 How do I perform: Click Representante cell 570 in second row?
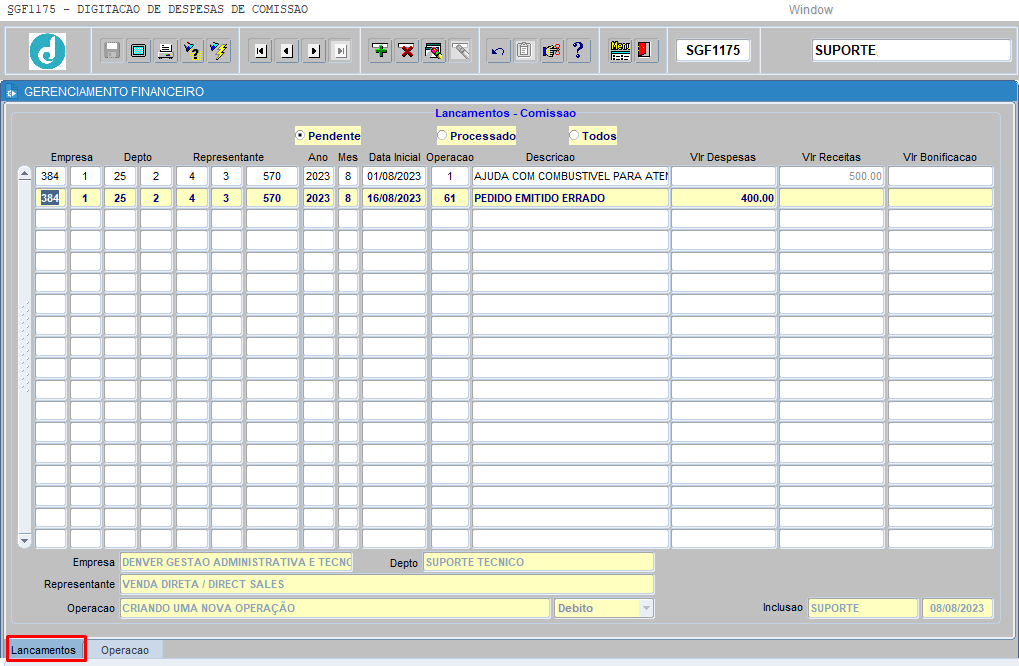click(272, 198)
